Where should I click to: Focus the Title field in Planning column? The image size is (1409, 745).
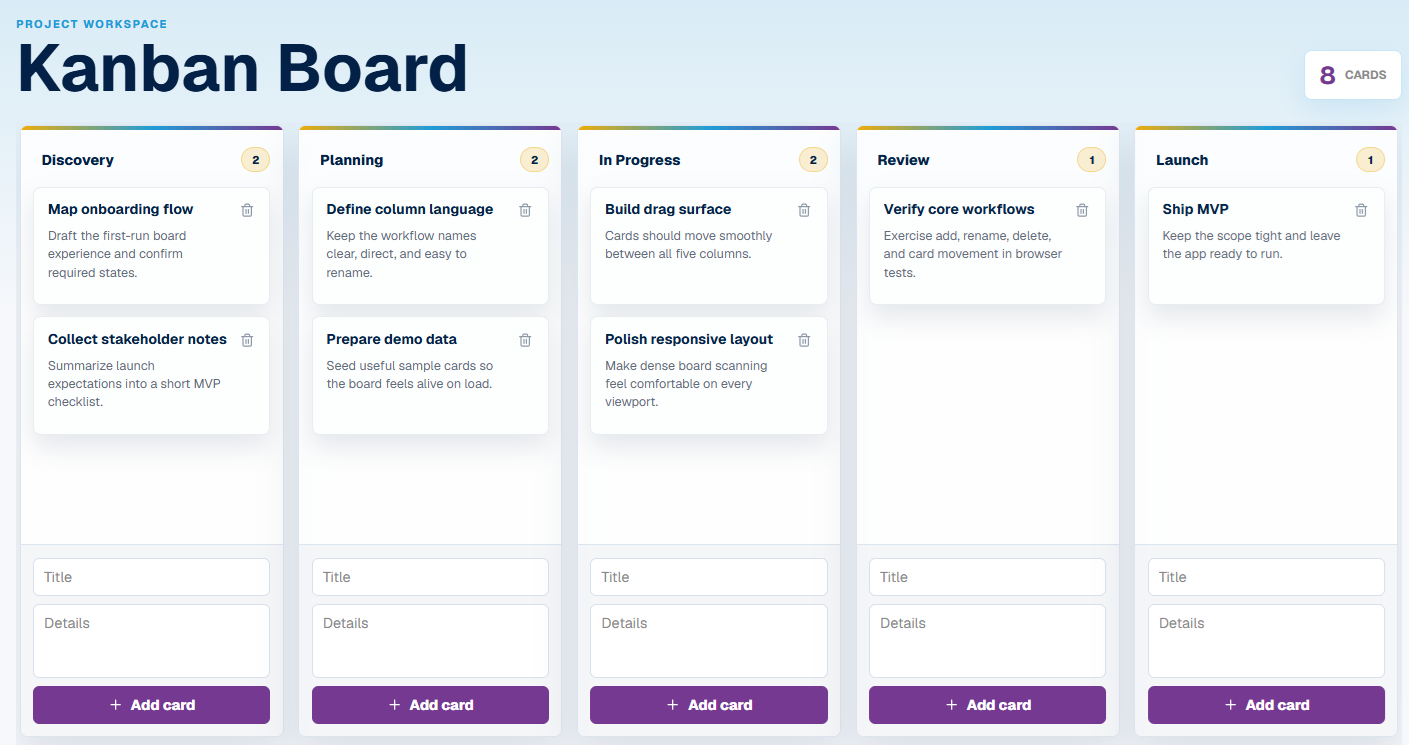[430, 577]
